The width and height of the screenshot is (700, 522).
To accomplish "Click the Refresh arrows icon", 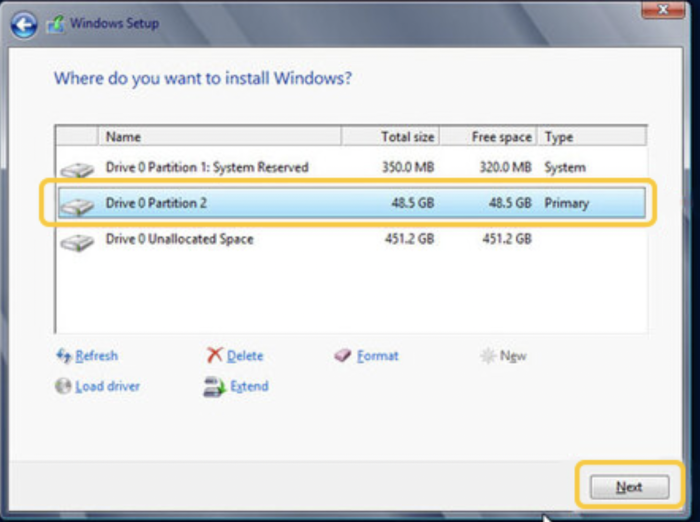I will click(64, 356).
